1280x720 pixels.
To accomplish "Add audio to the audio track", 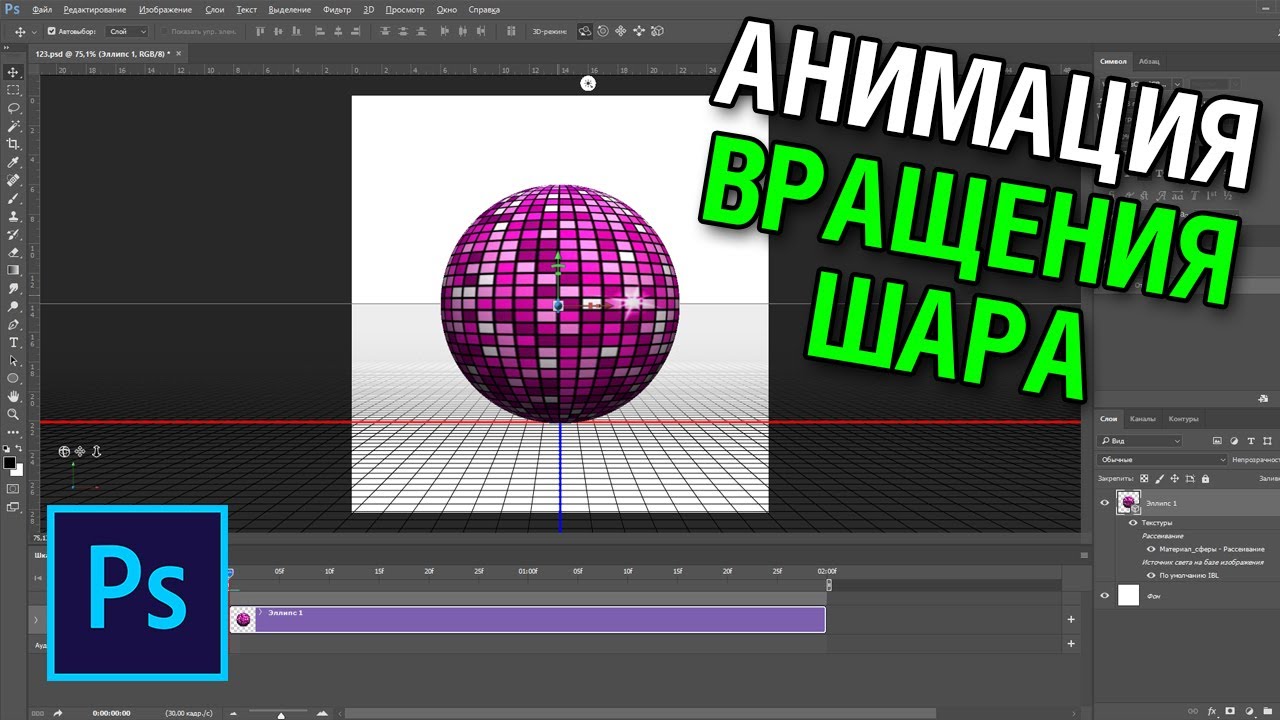I will [1071, 646].
